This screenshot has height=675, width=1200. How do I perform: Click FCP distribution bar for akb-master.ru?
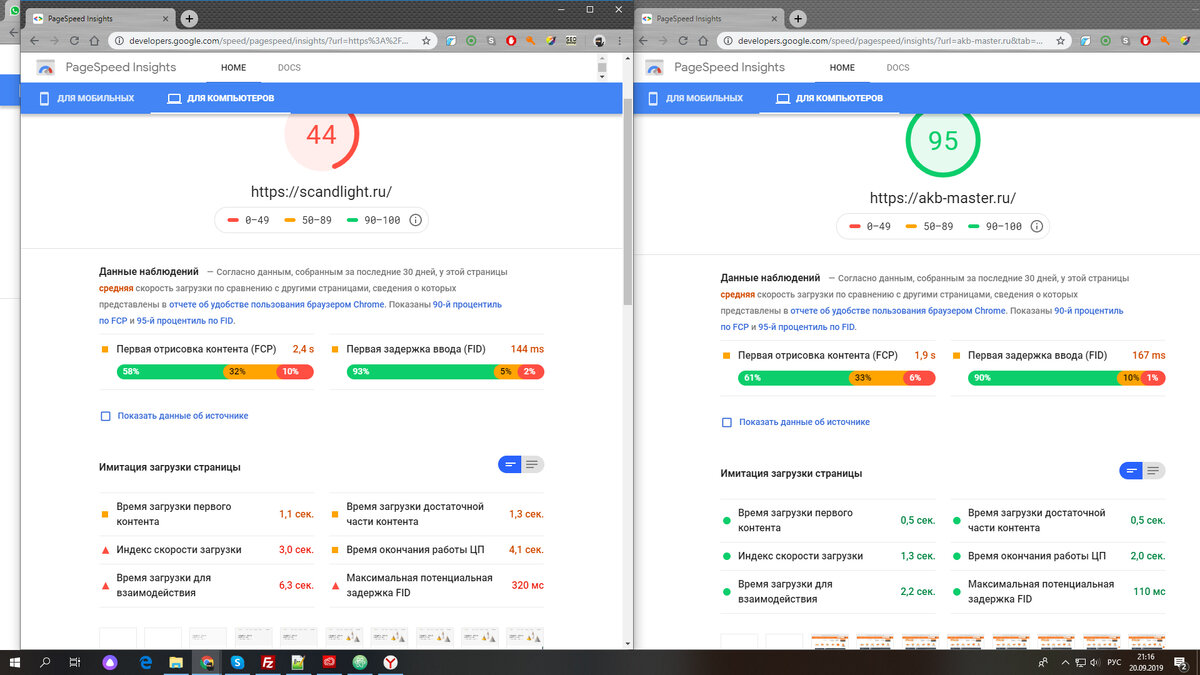click(x=837, y=377)
